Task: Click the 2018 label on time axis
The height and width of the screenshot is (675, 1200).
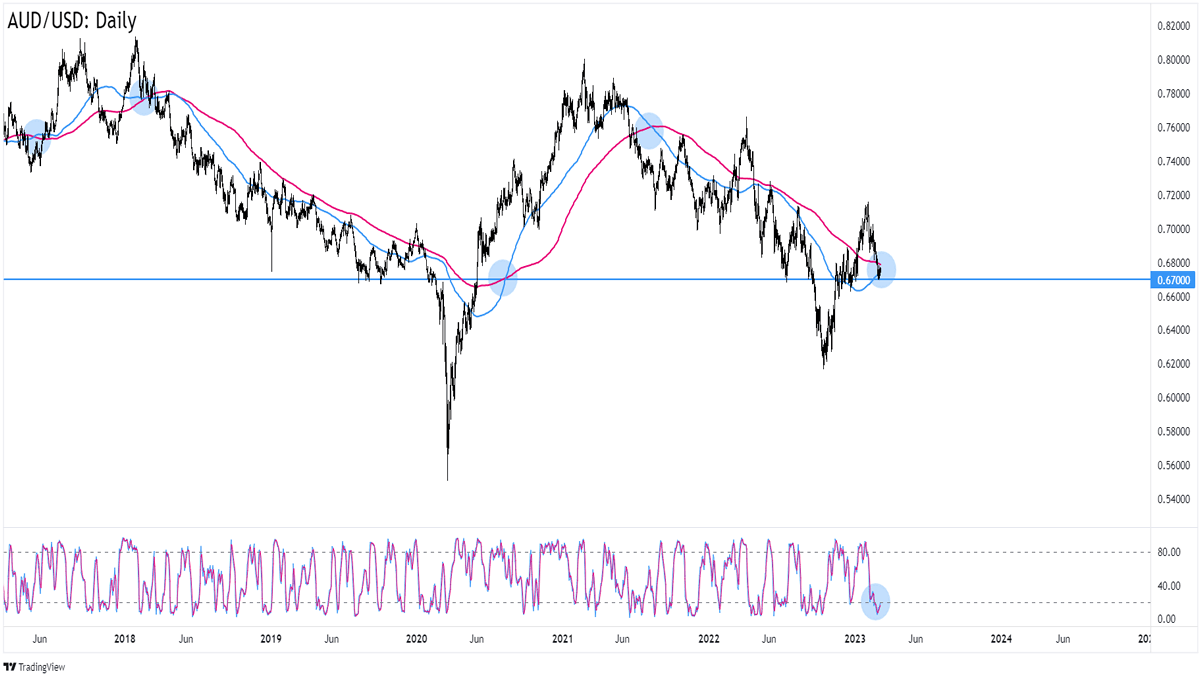Action: pos(125,638)
